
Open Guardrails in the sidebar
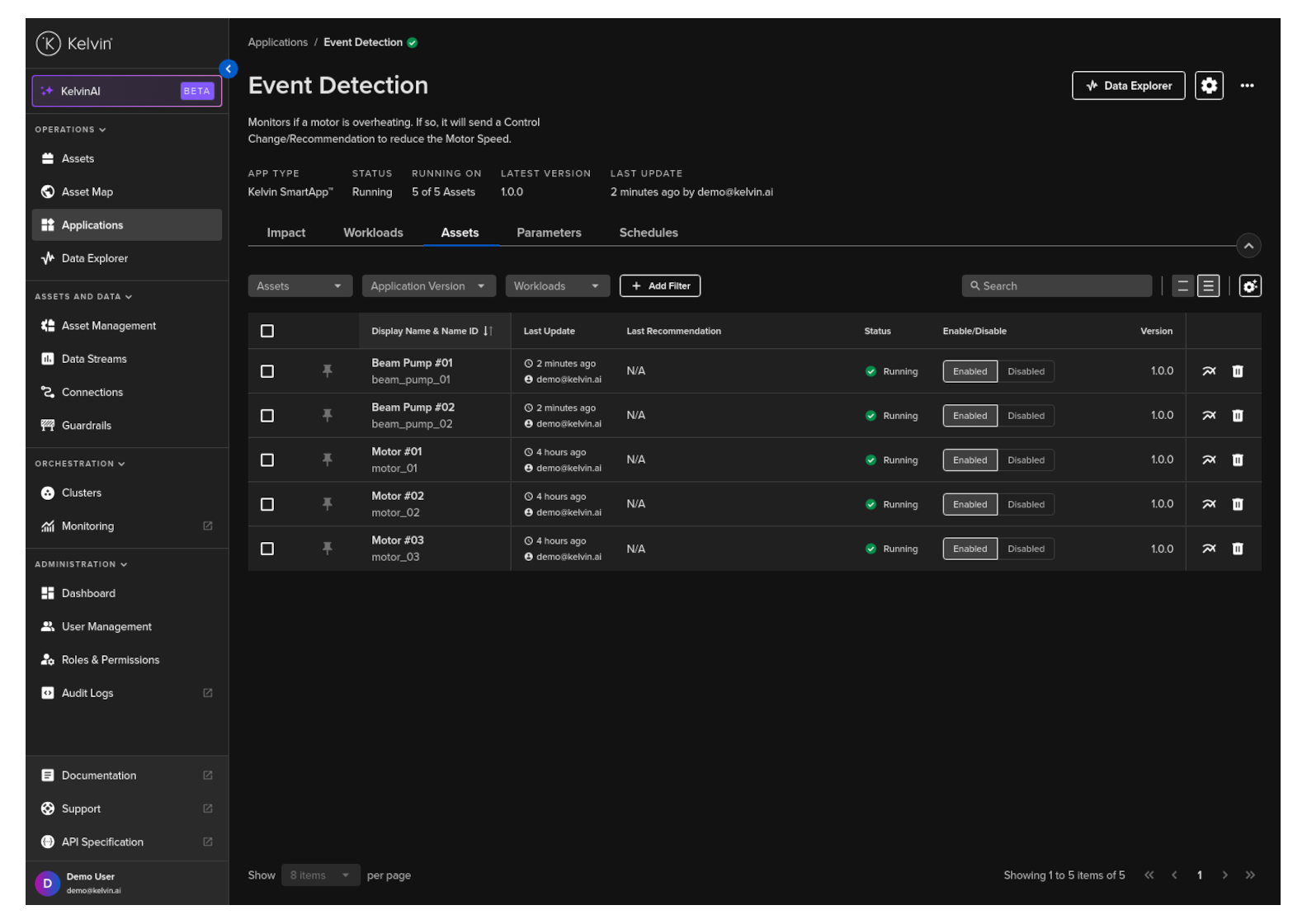coord(87,426)
